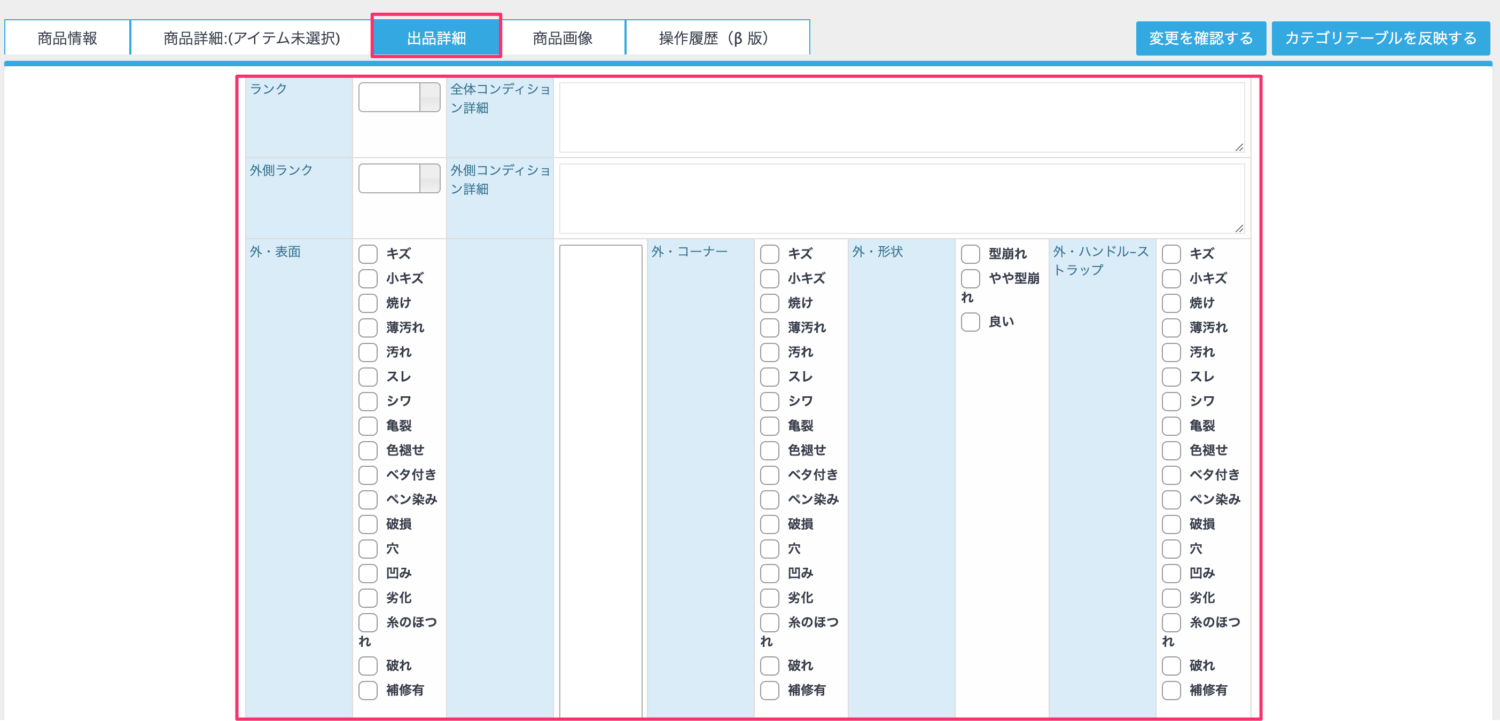This screenshot has height=721, width=1500.
Task: Click the 変更を確認する button
Action: [1201, 38]
